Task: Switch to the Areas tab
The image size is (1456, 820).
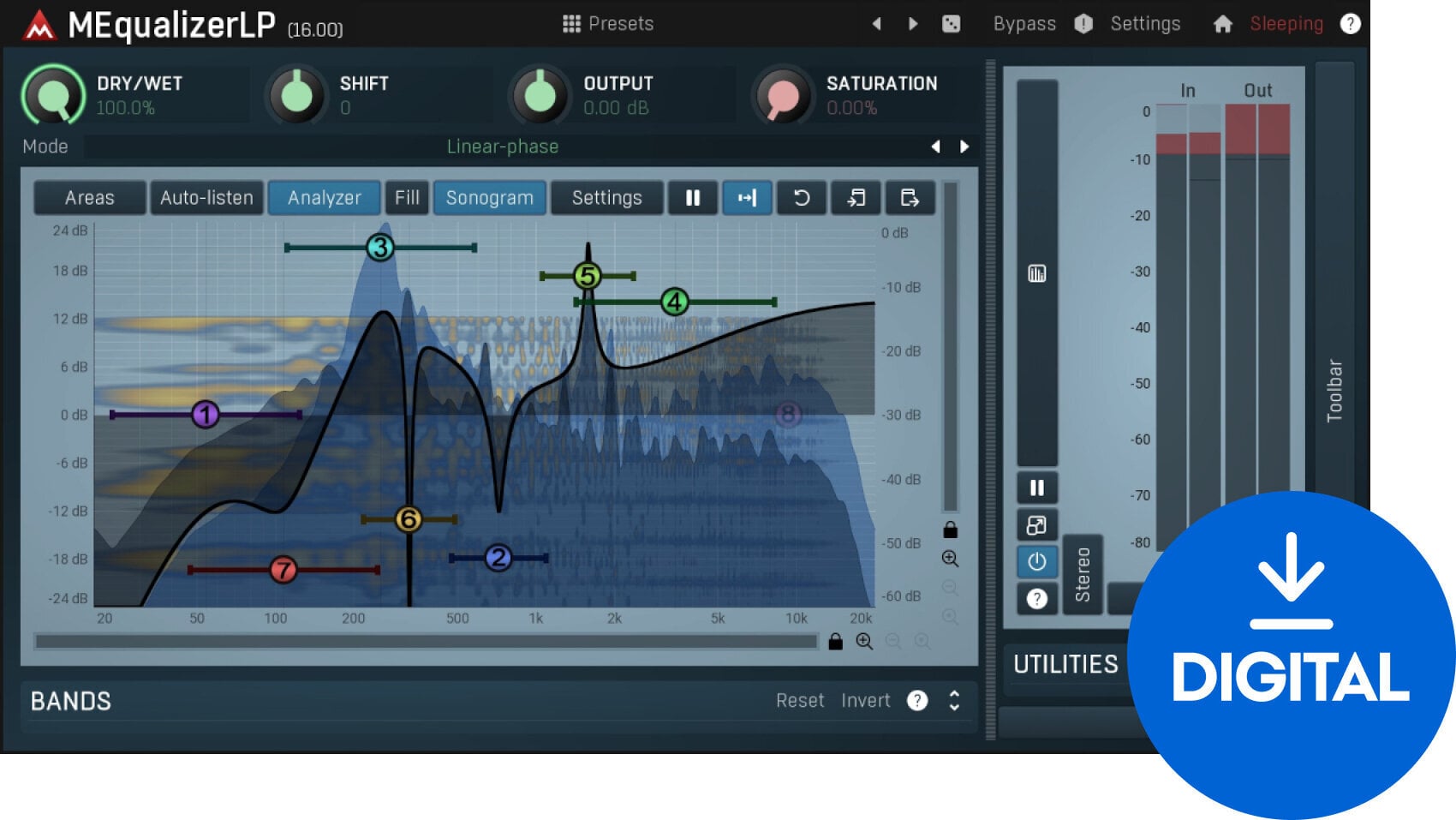Action: (x=88, y=198)
